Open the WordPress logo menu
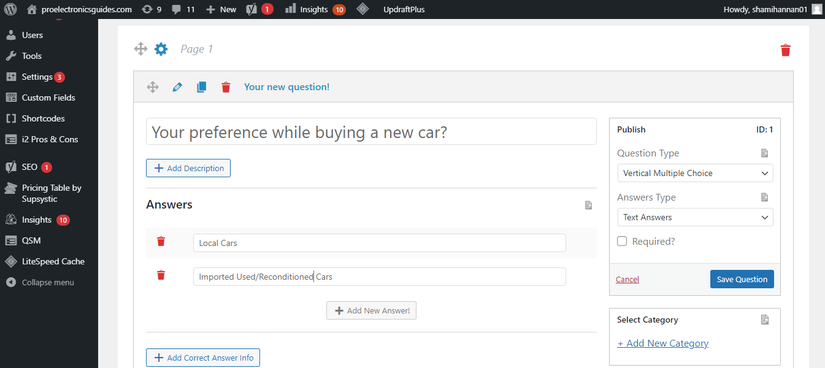Screen dimensions: 825x368 [11, 9]
